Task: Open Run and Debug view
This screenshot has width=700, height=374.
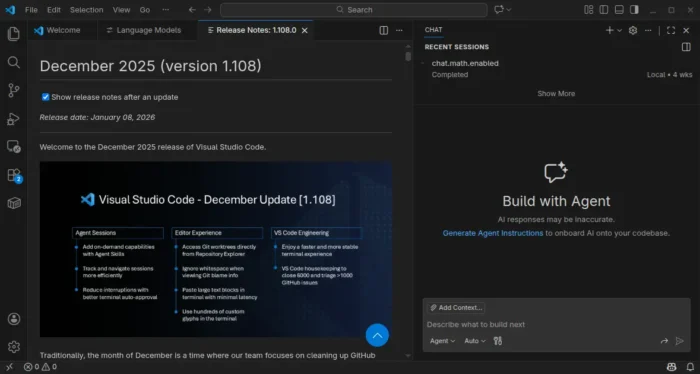Action: click(x=13, y=119)
